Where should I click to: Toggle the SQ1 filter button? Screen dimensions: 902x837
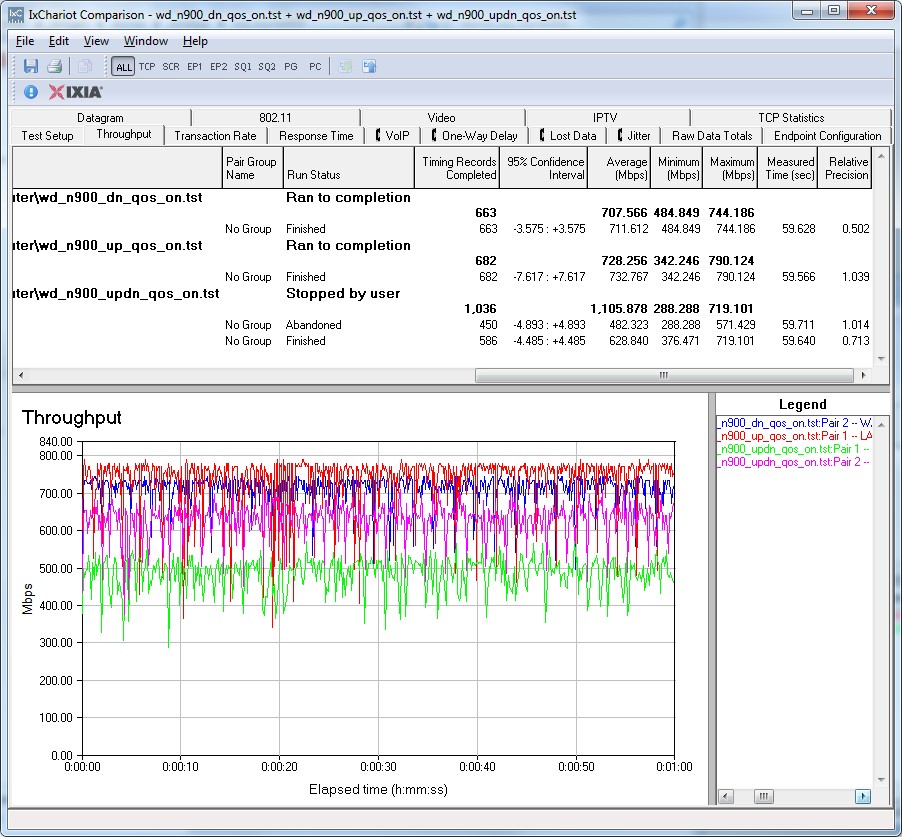[x=243, y=67]
